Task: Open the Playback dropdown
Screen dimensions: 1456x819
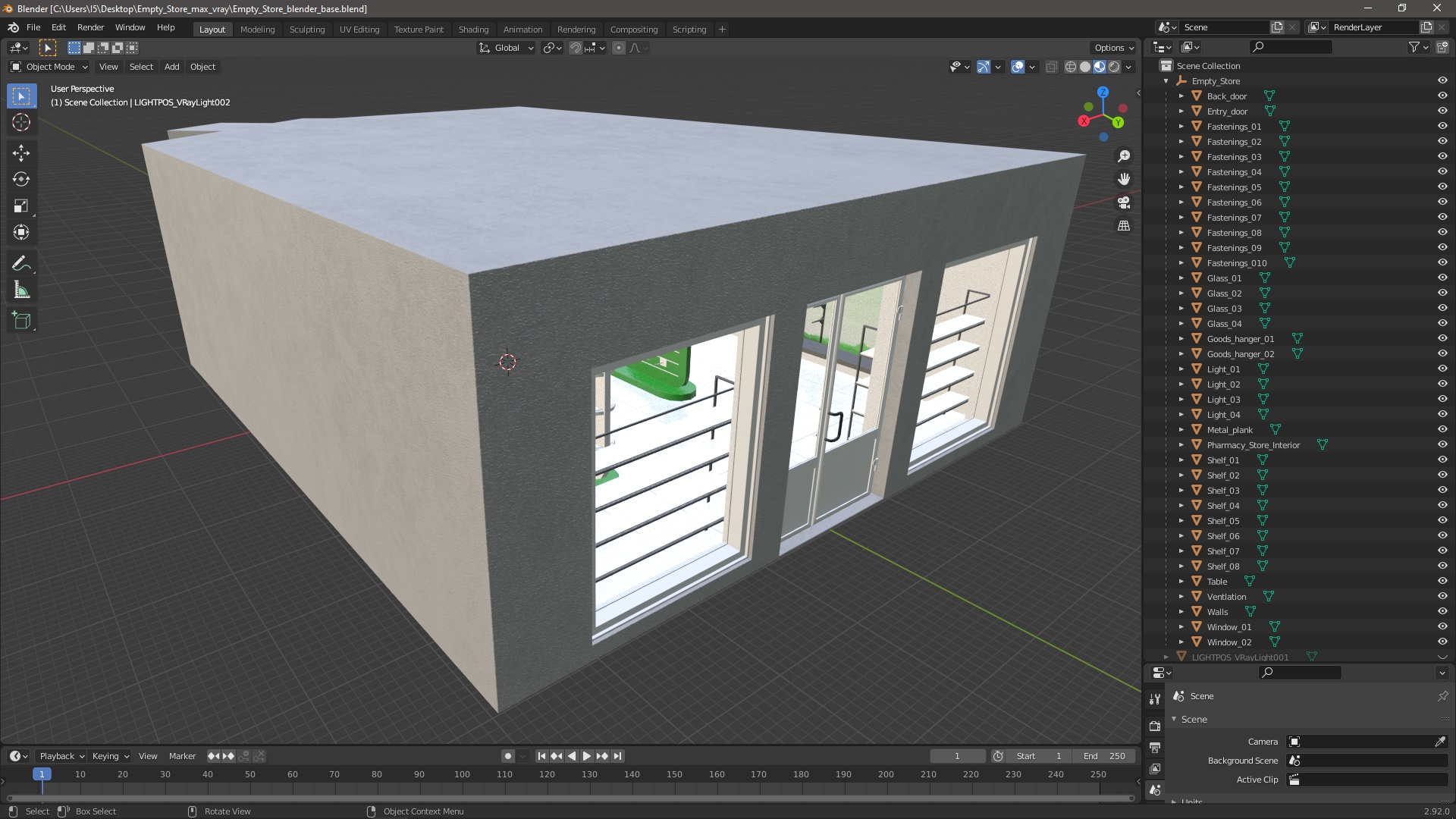Action: (61, 756)
